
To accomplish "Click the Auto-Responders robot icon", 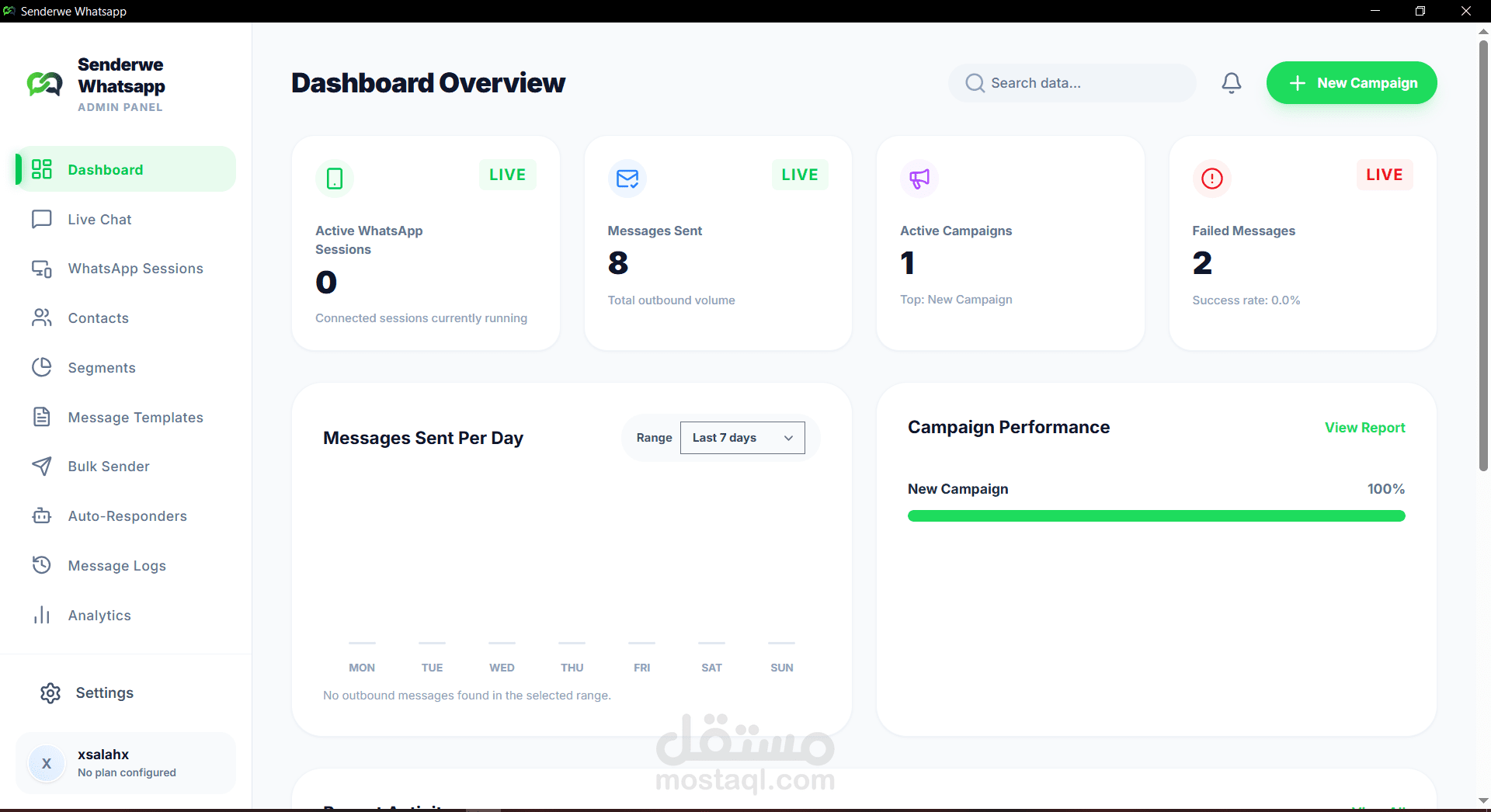I will 41,515.
